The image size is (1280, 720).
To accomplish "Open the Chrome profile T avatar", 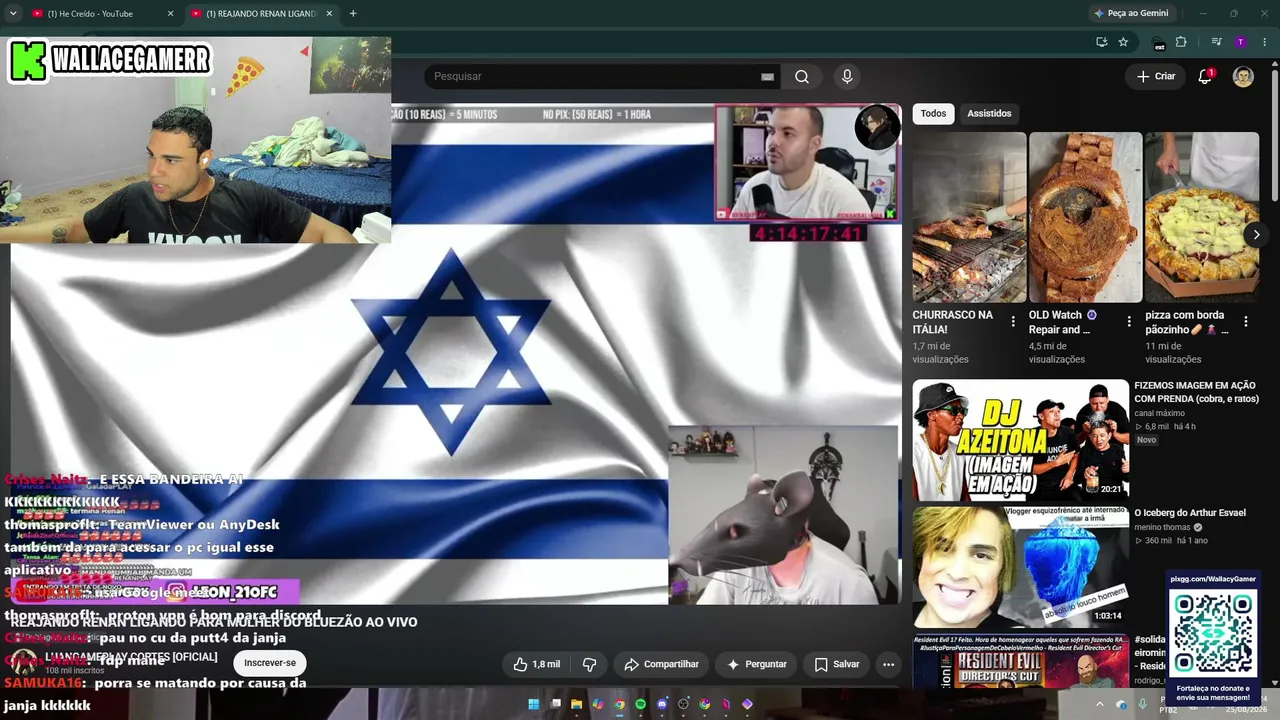I will (x=1240, y=42).
